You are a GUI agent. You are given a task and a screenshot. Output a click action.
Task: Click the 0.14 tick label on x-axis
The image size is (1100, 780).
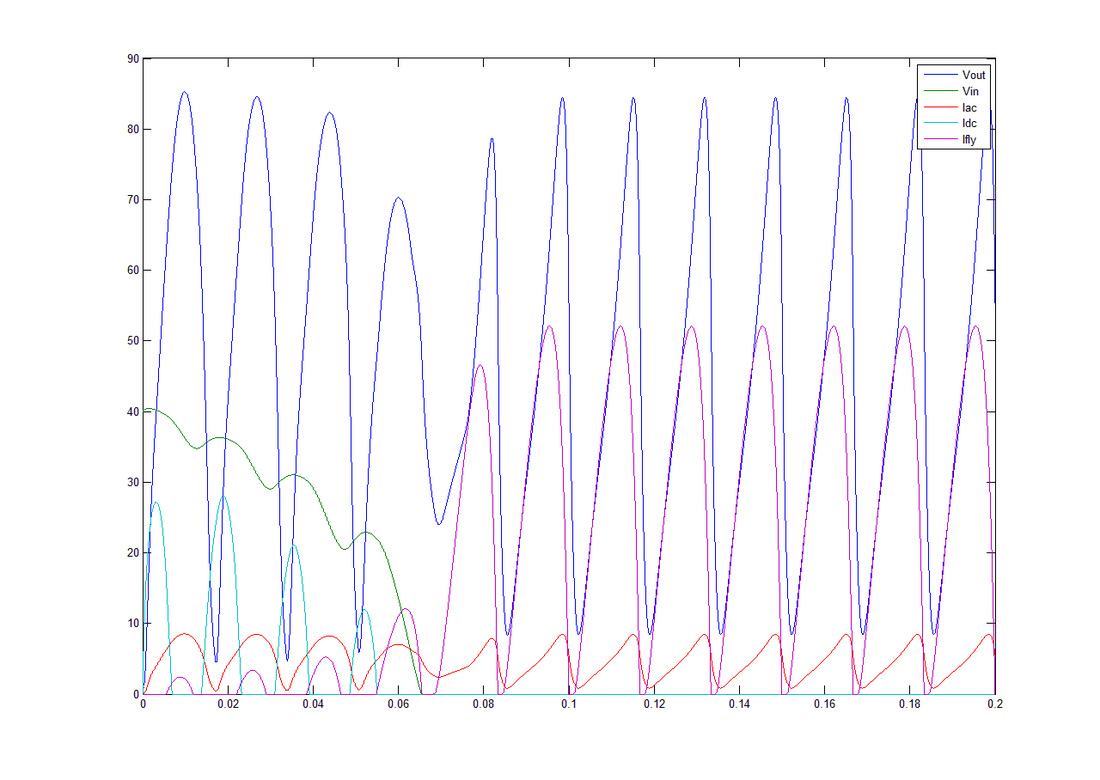(739, 705)
